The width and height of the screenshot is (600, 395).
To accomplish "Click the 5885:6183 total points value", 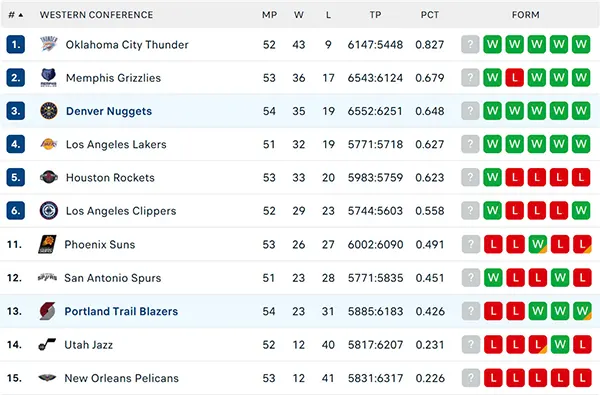I will coord(375,311).
